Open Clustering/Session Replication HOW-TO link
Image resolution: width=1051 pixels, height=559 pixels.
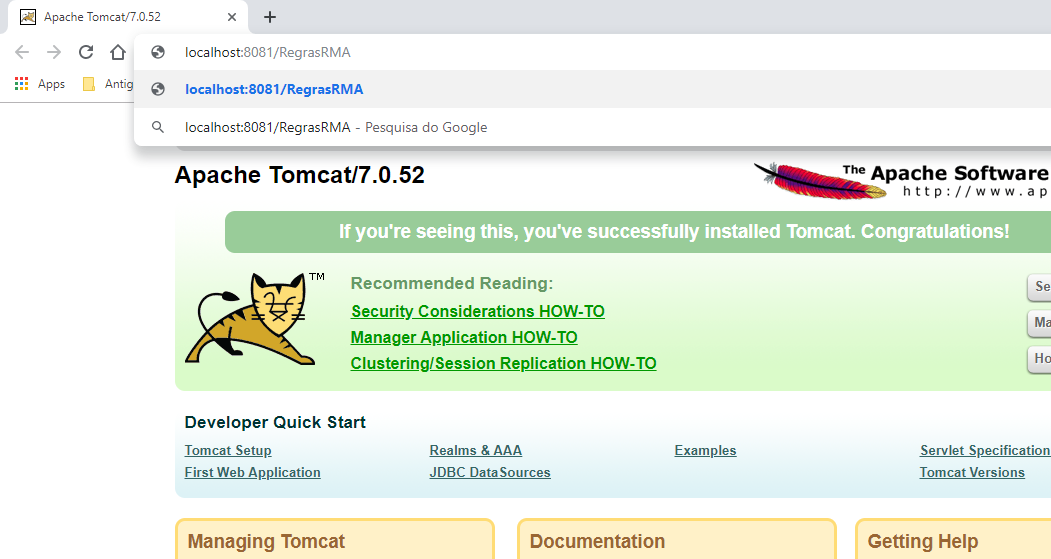coord(503,363)
